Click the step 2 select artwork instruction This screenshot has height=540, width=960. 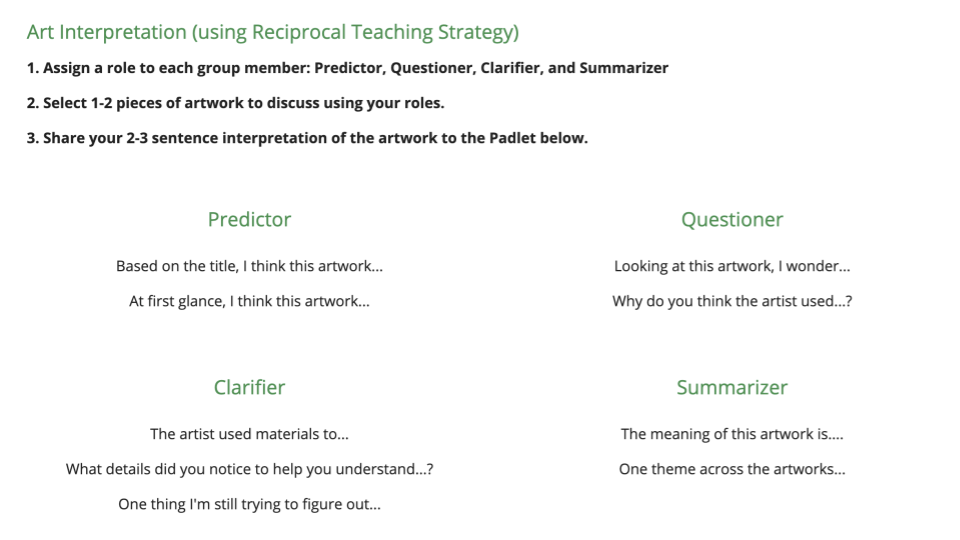point(235,103)
